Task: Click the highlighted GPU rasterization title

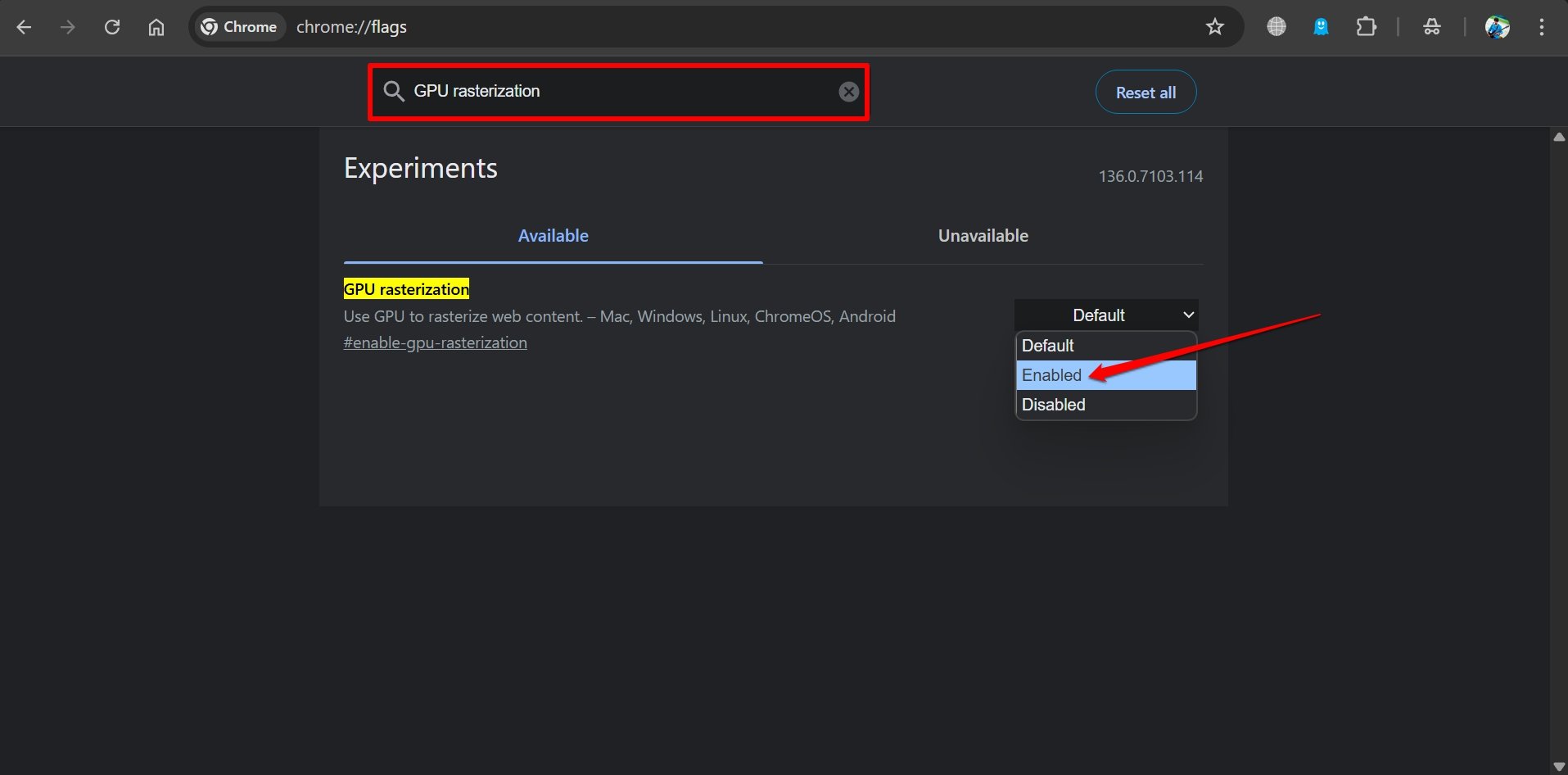Action: click(x=406, y=289)
